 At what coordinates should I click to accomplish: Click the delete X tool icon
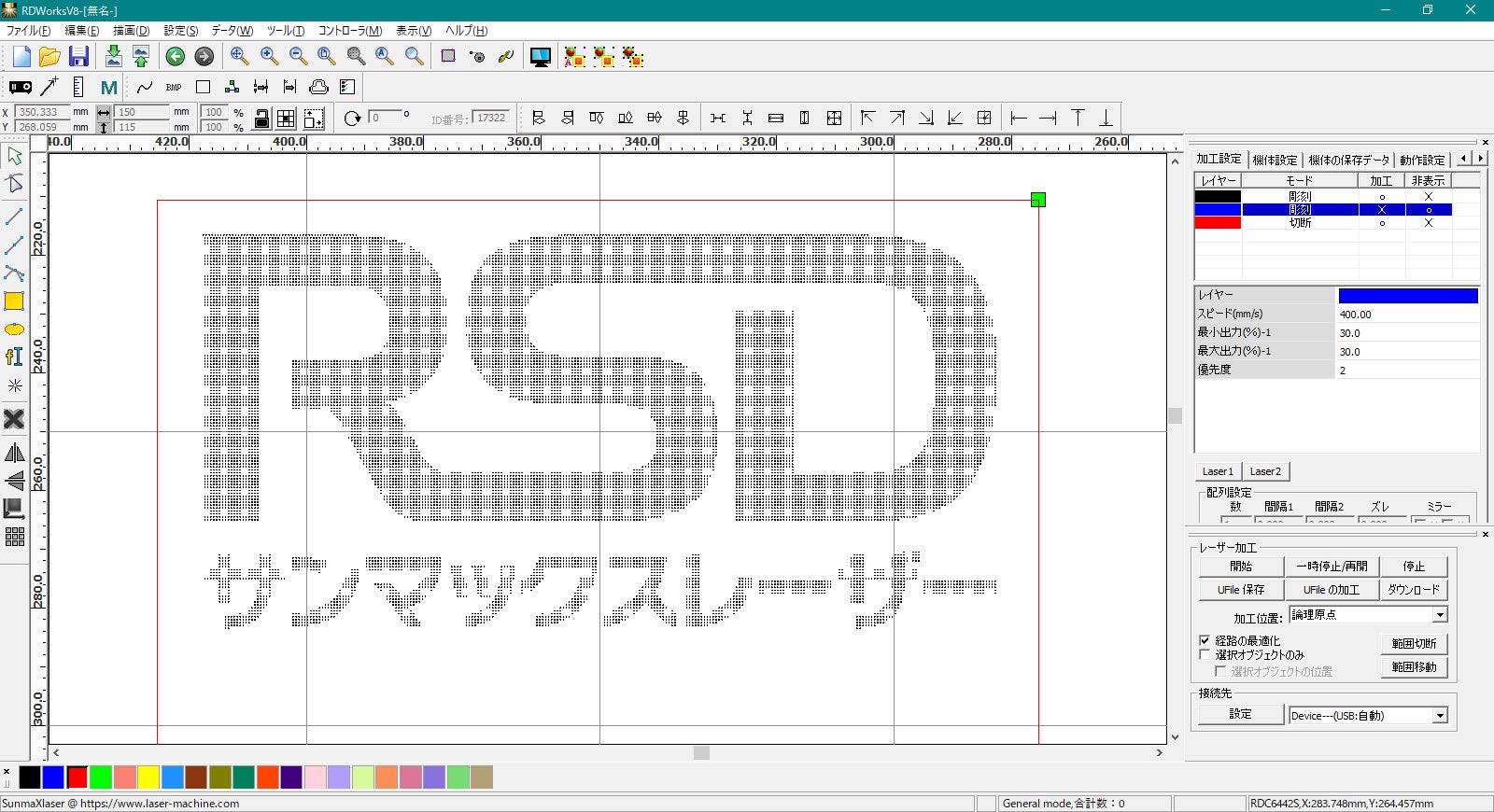click(x=14, y=419)
